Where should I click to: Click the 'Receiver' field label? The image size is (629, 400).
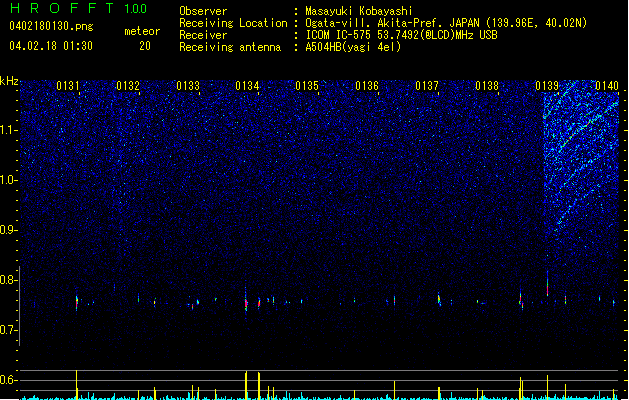click(x=203, y=35)
